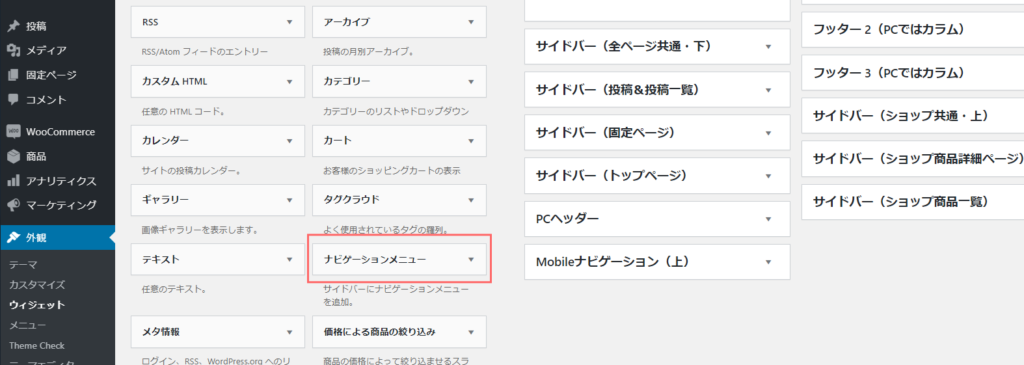Open the テーマ submenu link

click(x=23, y=264)
